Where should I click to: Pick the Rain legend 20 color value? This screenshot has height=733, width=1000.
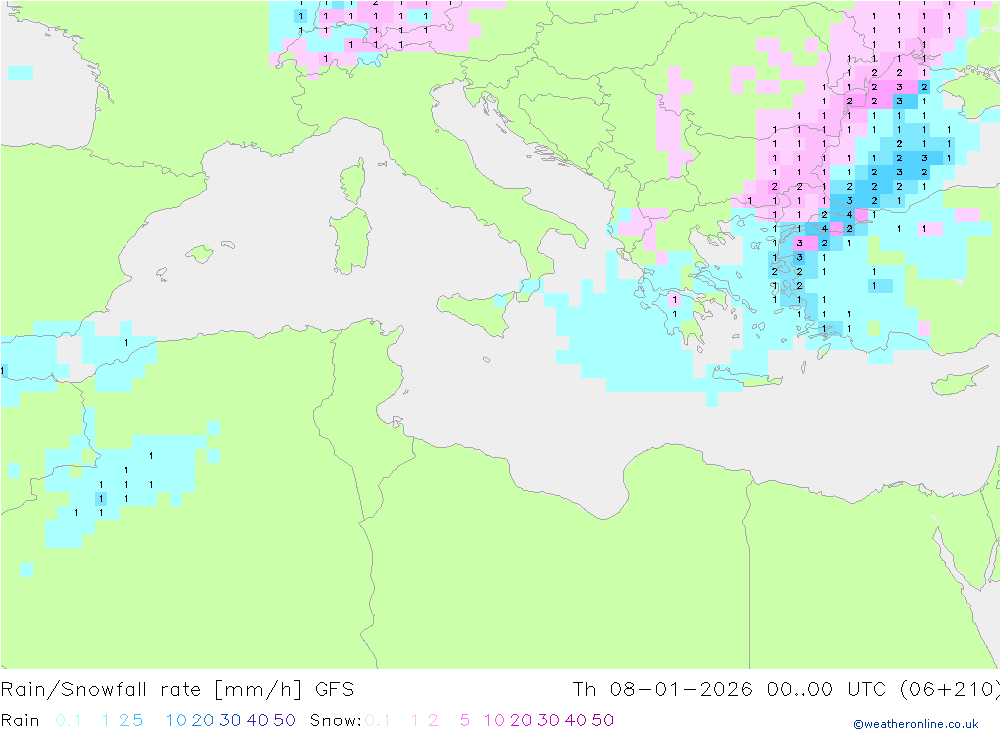(203, 720)
